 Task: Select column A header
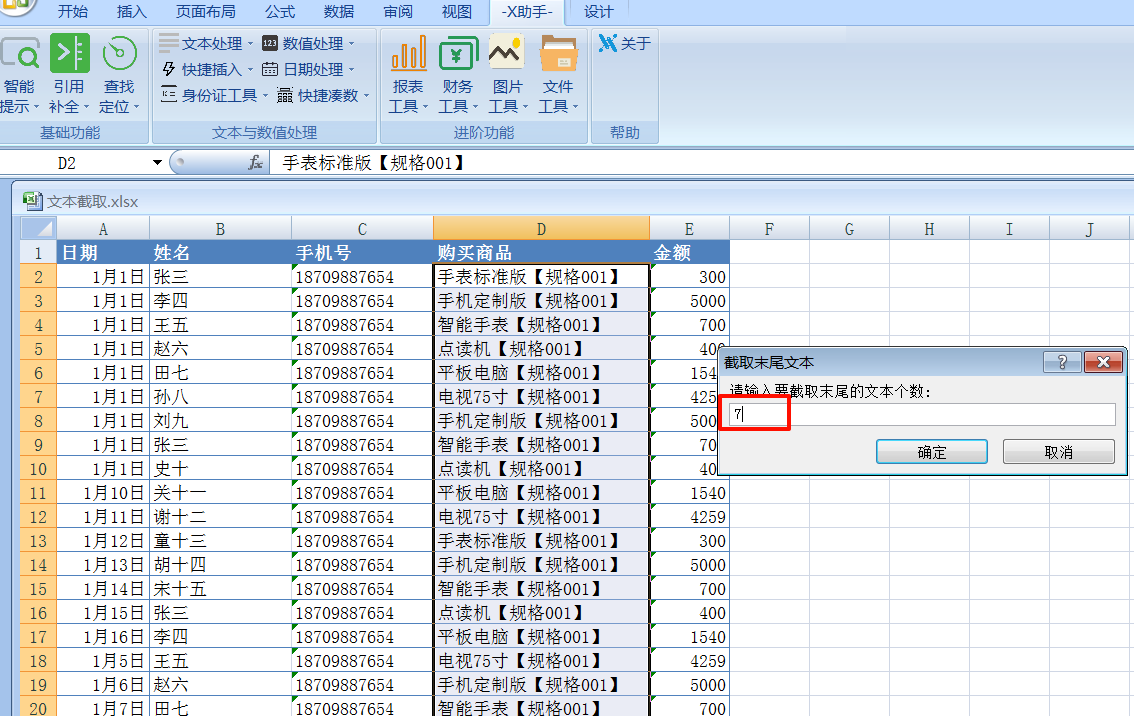103,229
